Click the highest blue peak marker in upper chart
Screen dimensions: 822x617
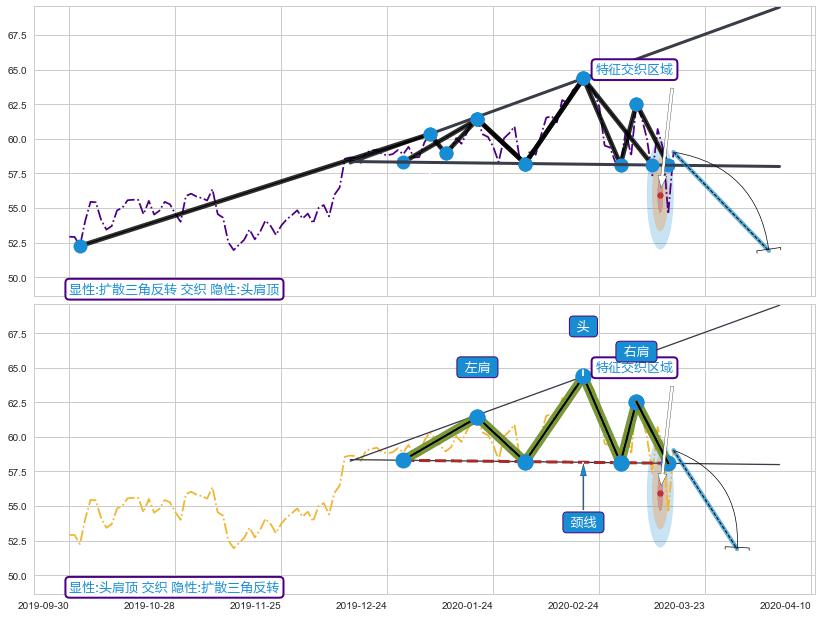click(583, 78)
